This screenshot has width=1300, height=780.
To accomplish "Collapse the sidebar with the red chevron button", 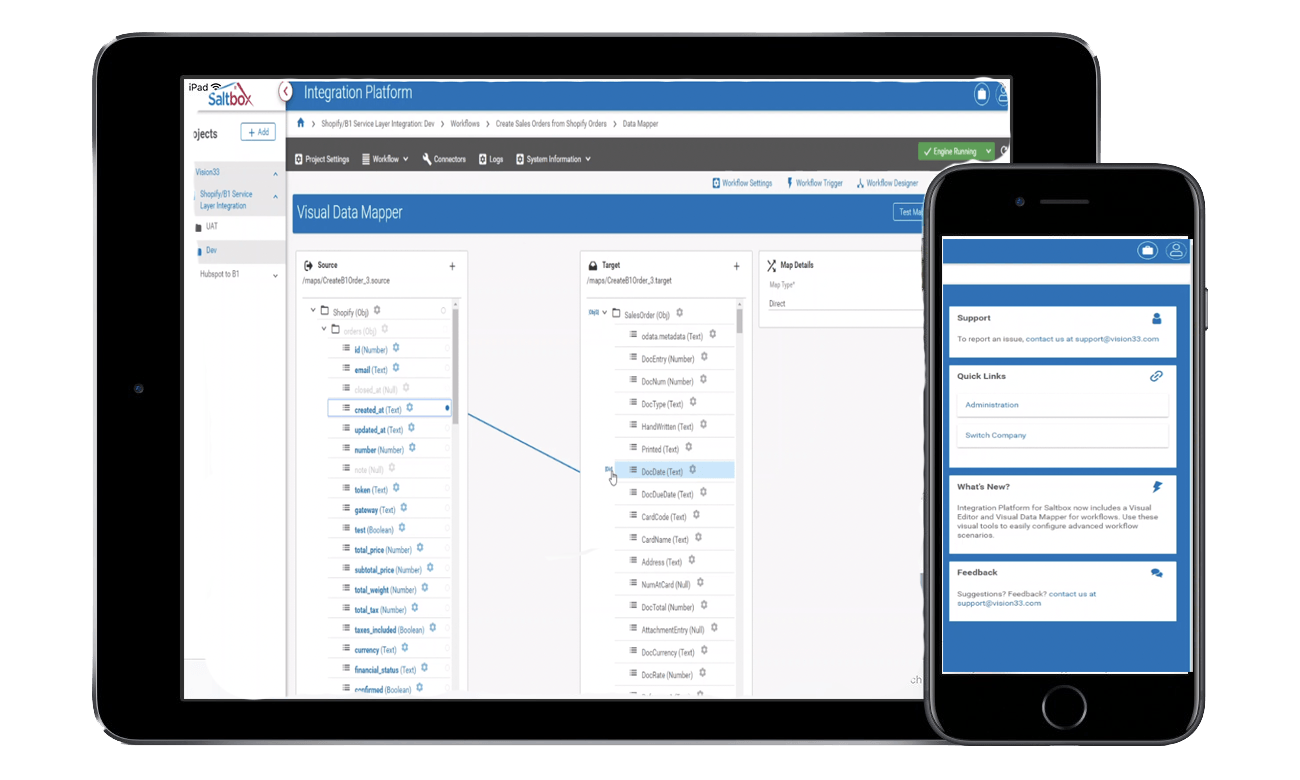I will pyautogui.click(x=286, y=91).
